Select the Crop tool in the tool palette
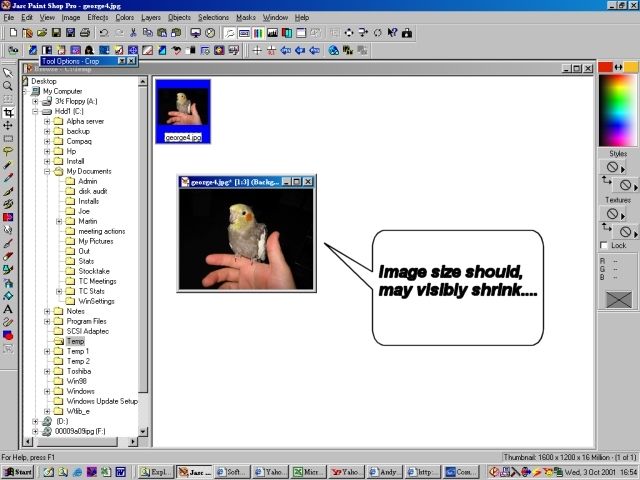640x480 pixels. point(8,113)
